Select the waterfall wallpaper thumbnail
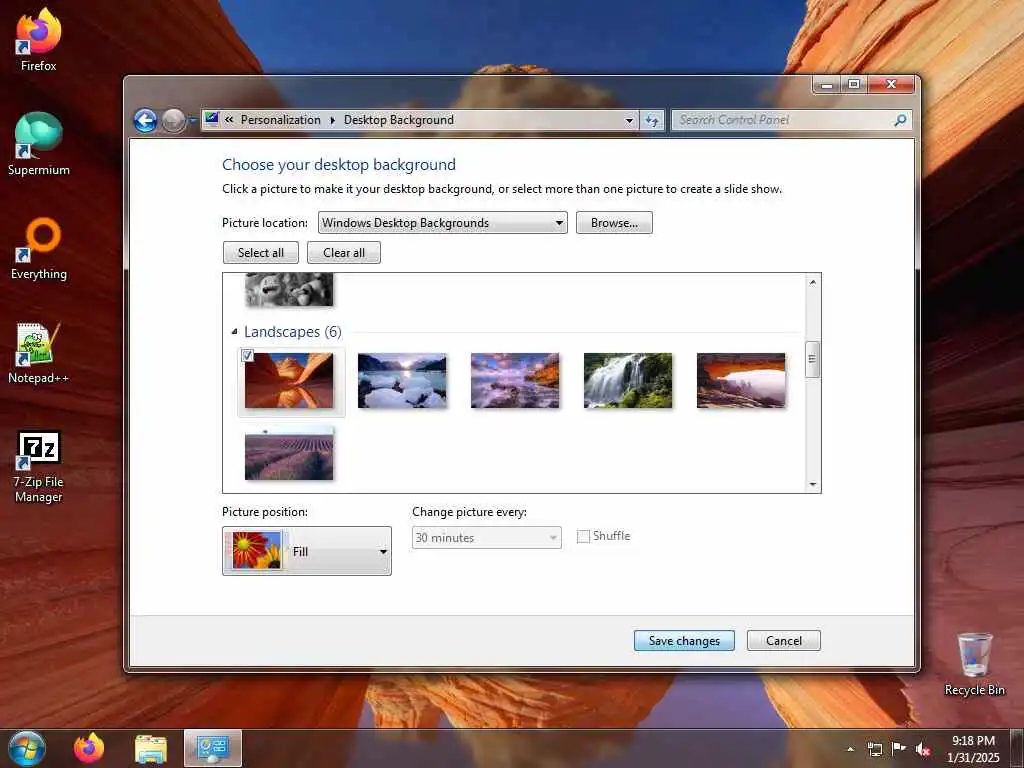The image size is (1024, 768). coord(628,381)
